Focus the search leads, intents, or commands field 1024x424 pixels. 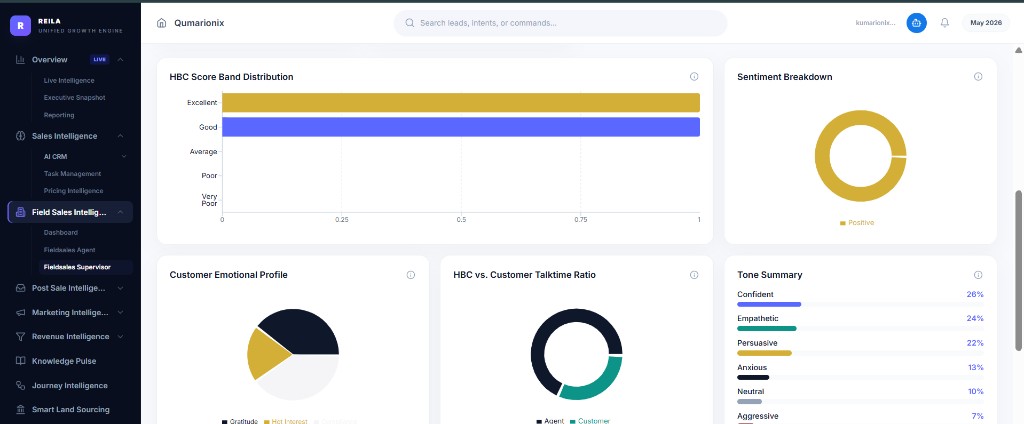560,23
